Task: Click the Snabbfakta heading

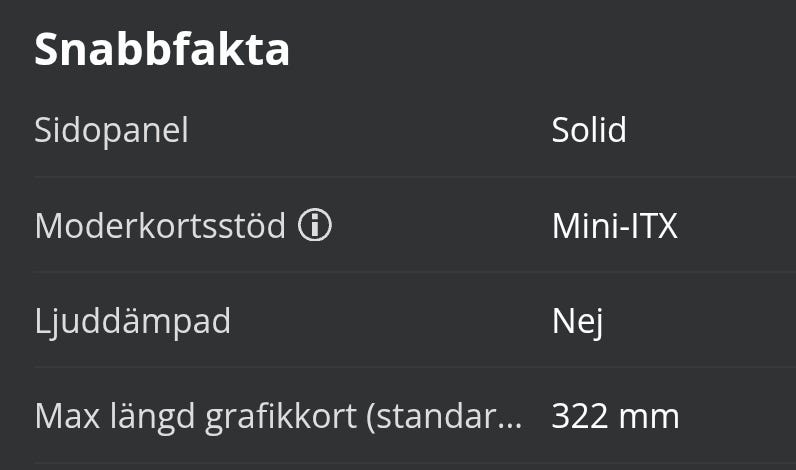Action: (162, 49)
